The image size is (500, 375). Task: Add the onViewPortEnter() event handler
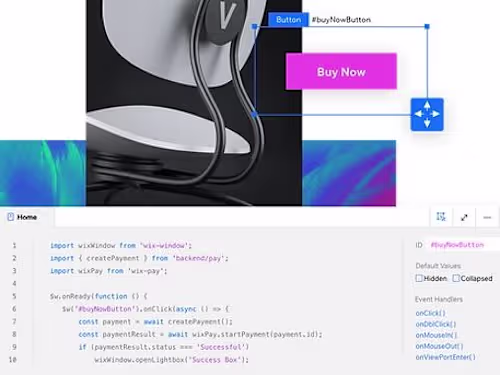point(445,357)
